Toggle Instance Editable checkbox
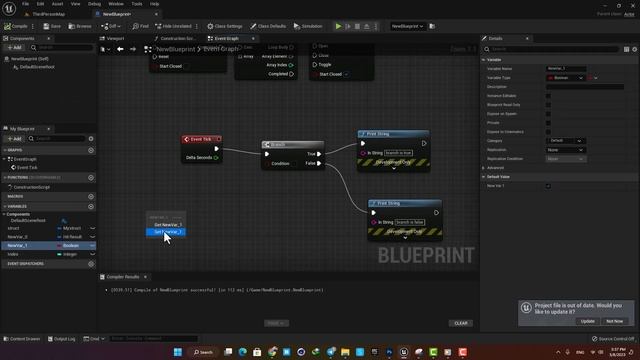The image size is (640, 360). coord(548,96)
